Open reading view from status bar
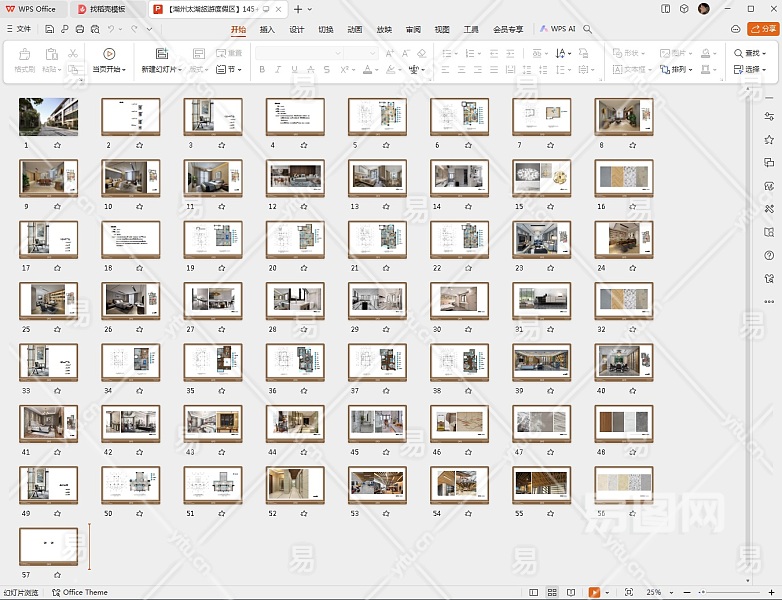The image size is (782, 600). coord(571,592)
